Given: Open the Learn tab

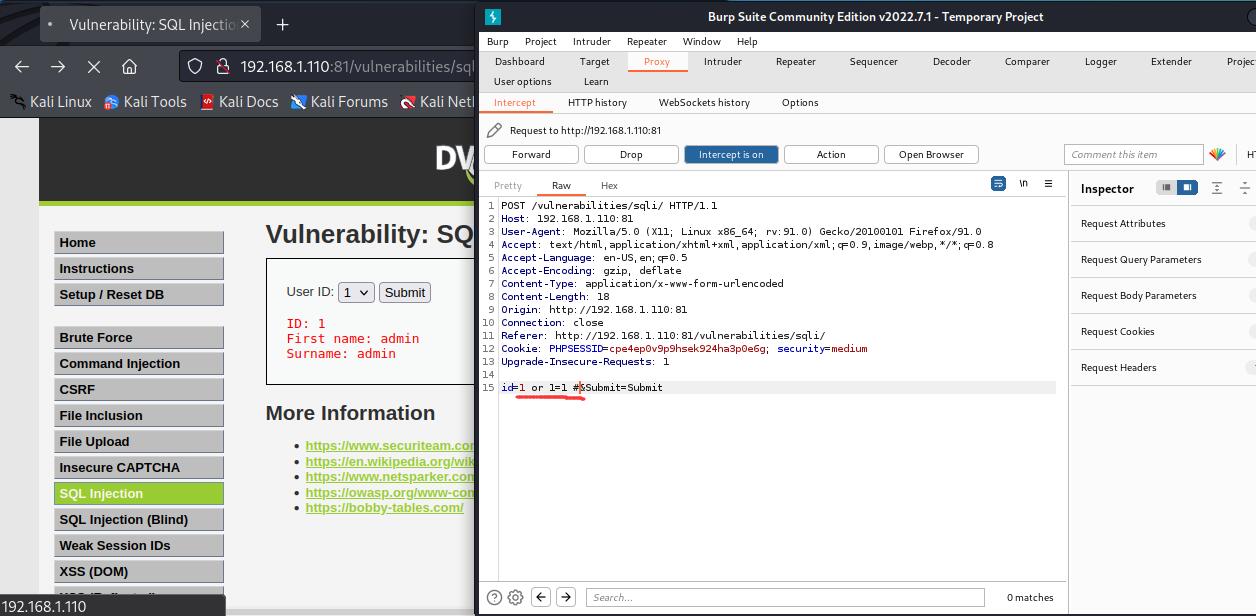Looking at the screenshot, I should point(596,81).
